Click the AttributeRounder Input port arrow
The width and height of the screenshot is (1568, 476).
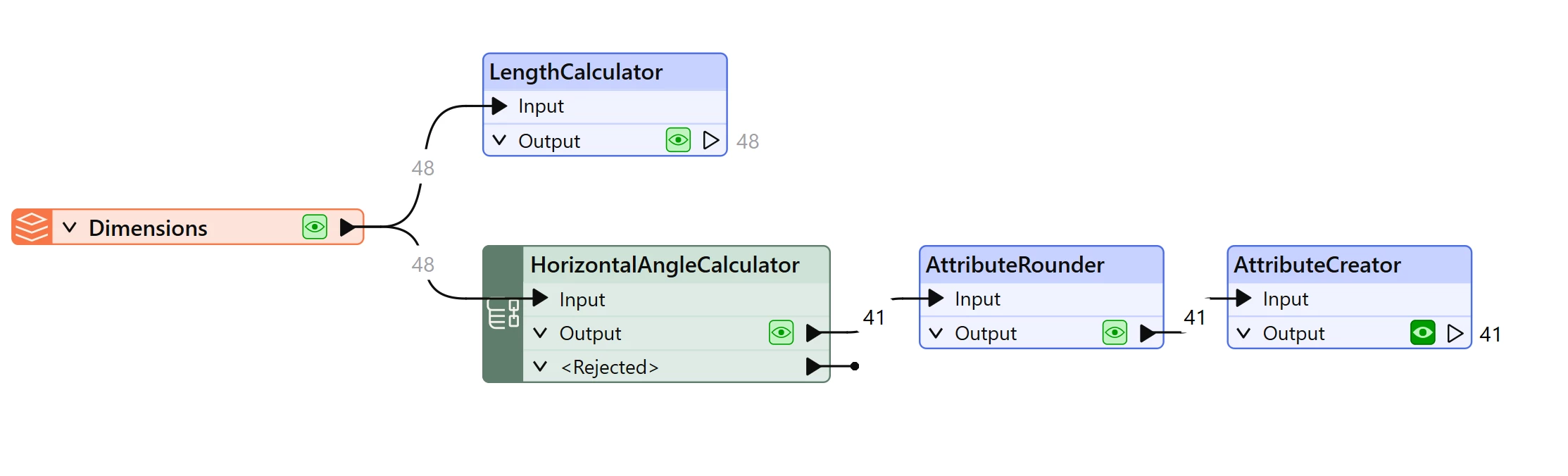pyautogui.click(x=936, y=299)
